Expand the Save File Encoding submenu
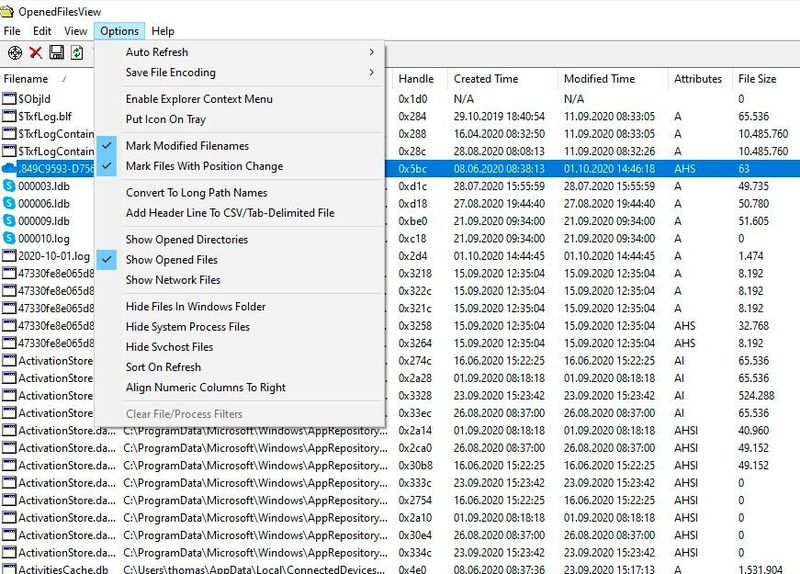 (239, 72)
